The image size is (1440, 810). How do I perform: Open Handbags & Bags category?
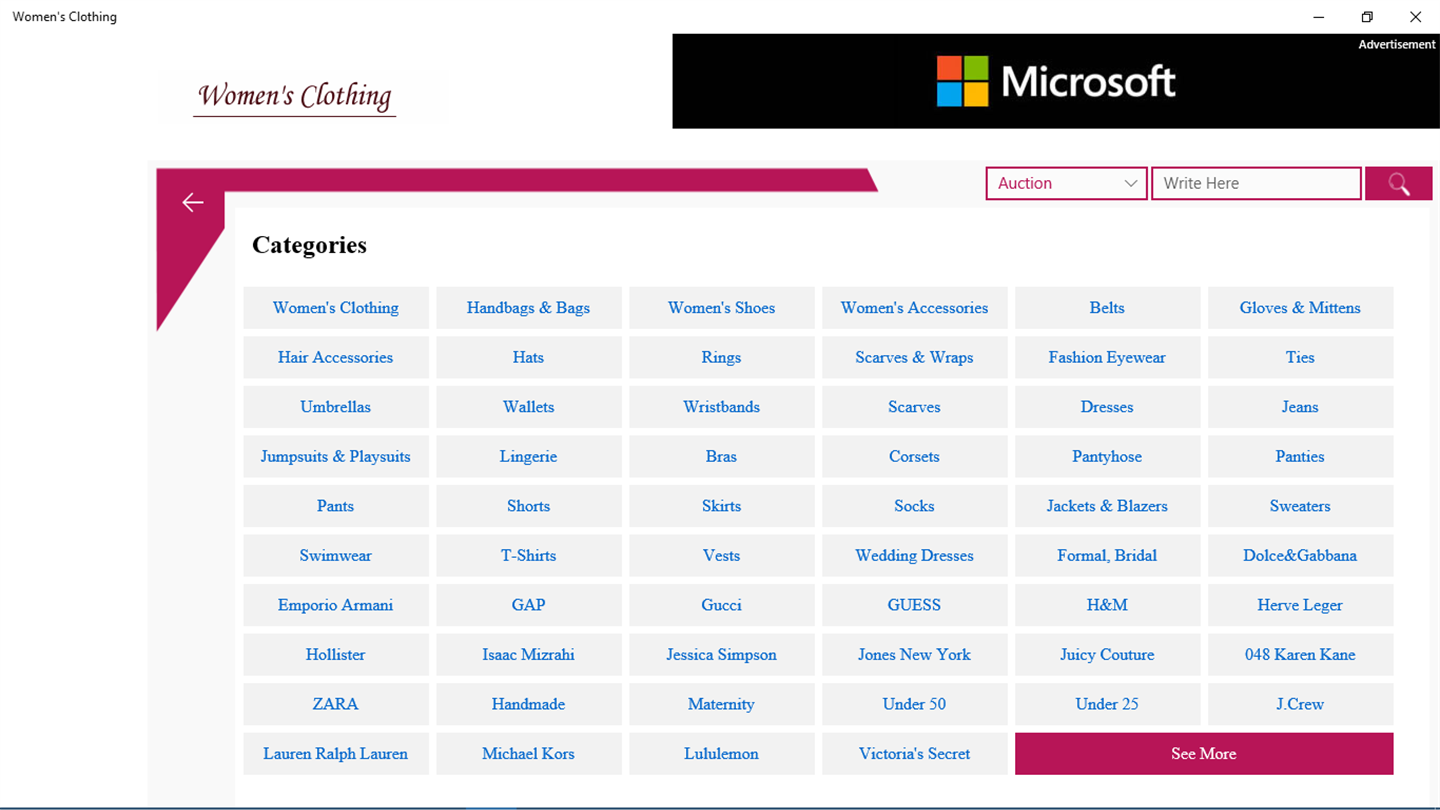click(529, 308)
